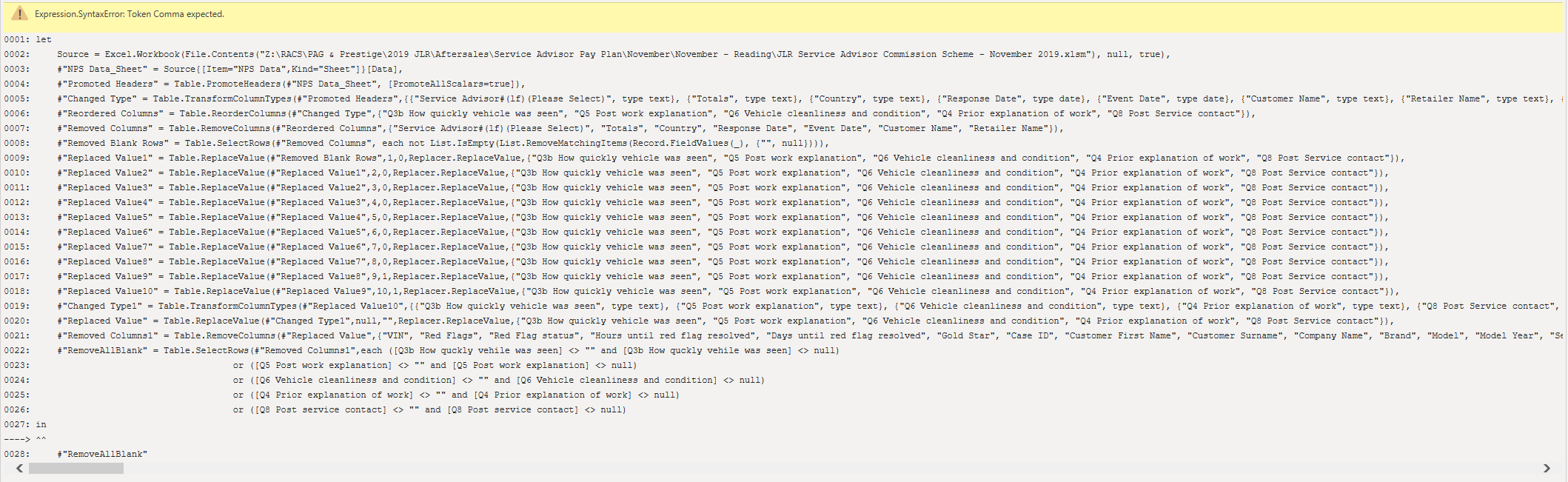Click 'Excel.Workbook' on the Source line
The image size is (1568, 482).
pos(142,54)
